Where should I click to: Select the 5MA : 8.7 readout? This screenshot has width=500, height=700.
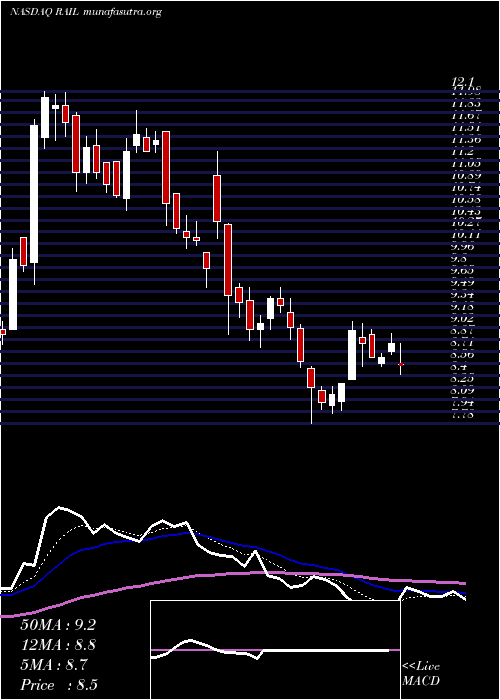pos(53,665)
